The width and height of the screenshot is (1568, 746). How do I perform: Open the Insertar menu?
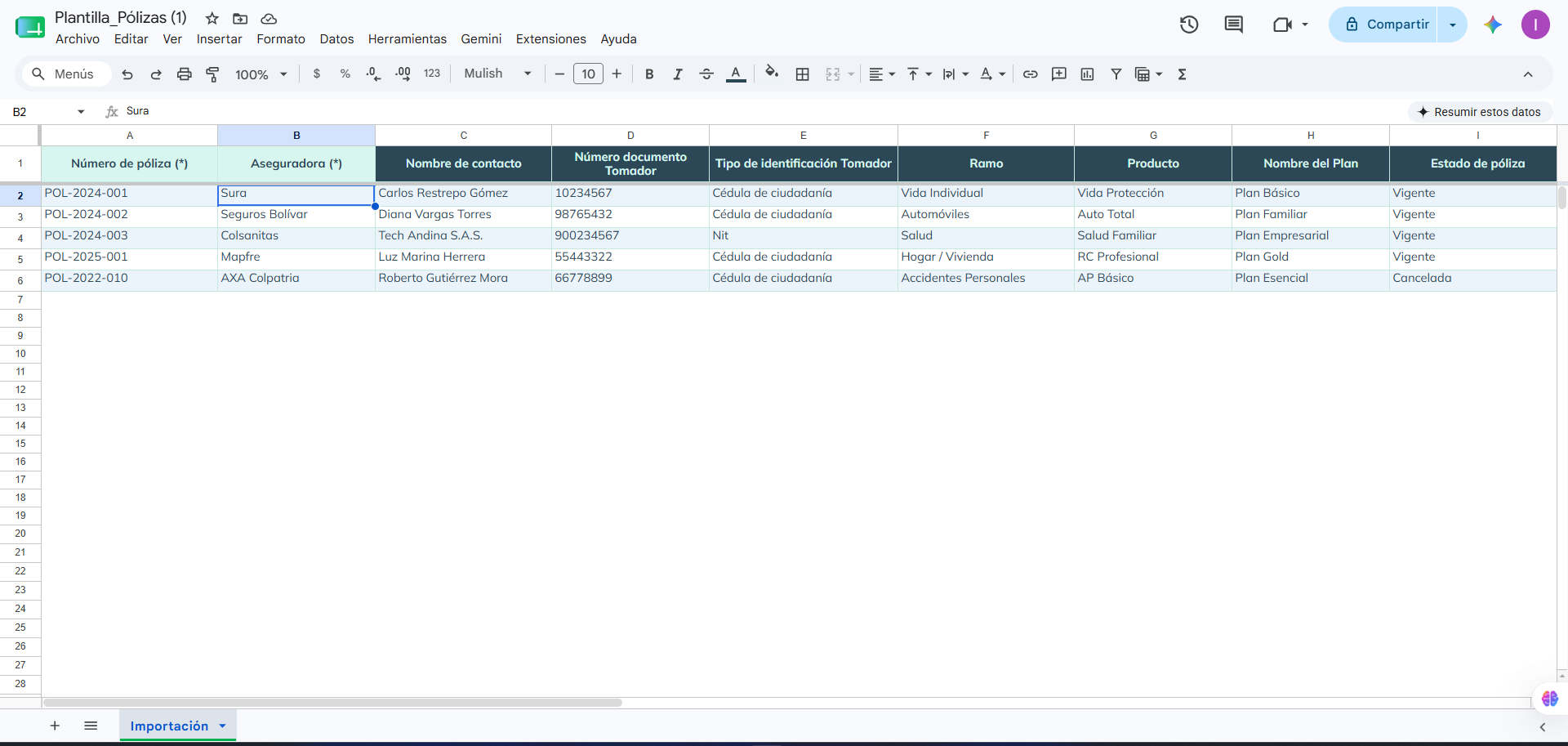pyautogui.click(x=219, y=39)
